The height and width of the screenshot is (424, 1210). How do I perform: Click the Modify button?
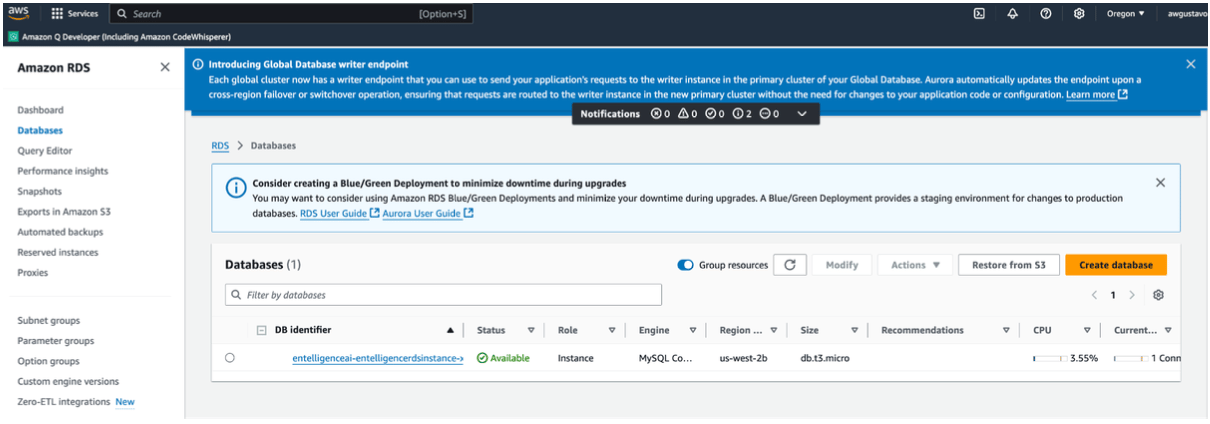tap(842, 265)
